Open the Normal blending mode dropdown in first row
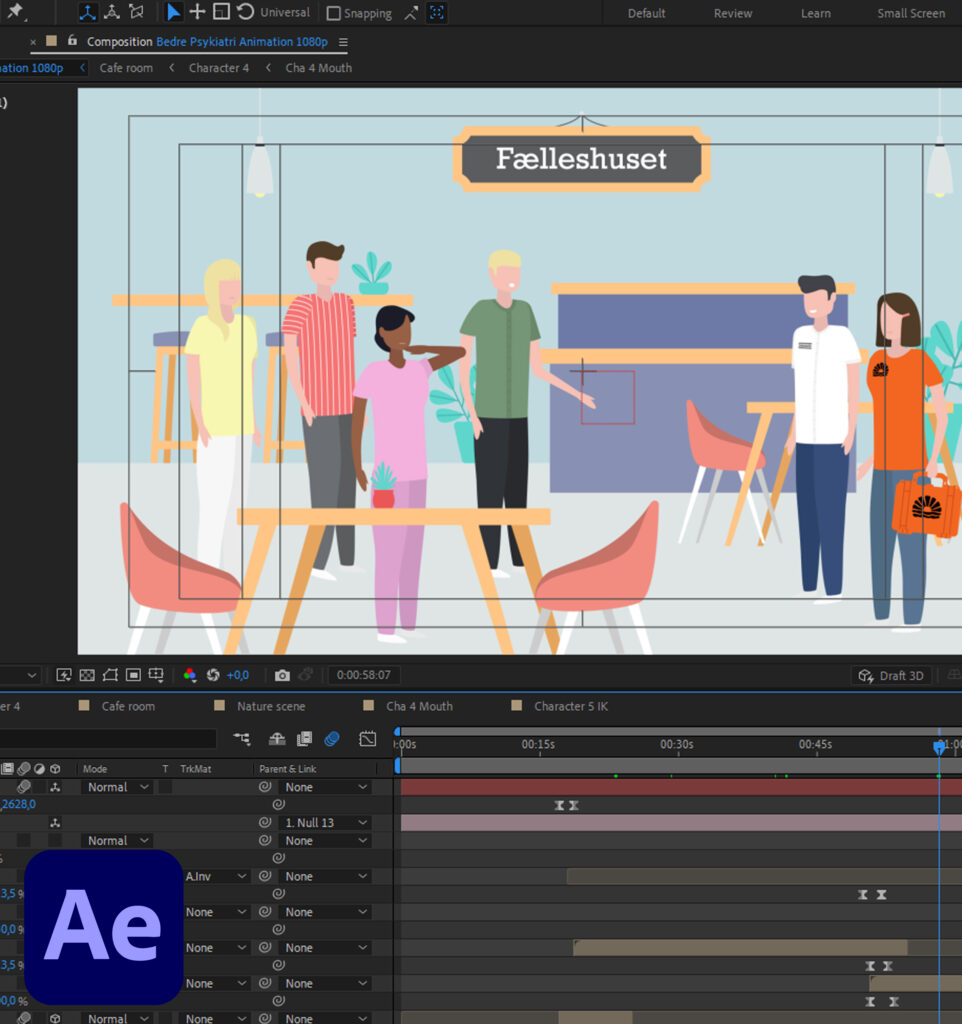 click(117, 787)
